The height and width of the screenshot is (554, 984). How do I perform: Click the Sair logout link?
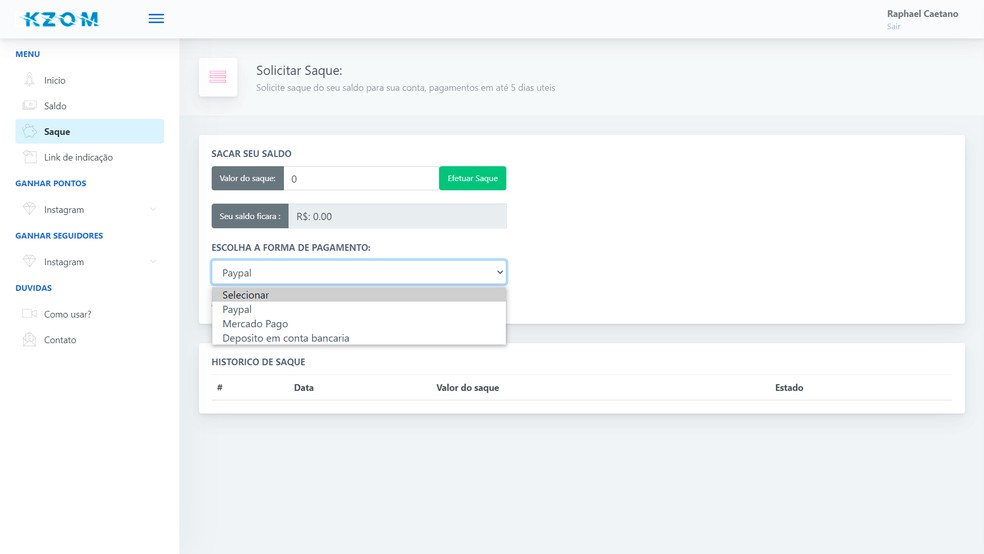894,26
